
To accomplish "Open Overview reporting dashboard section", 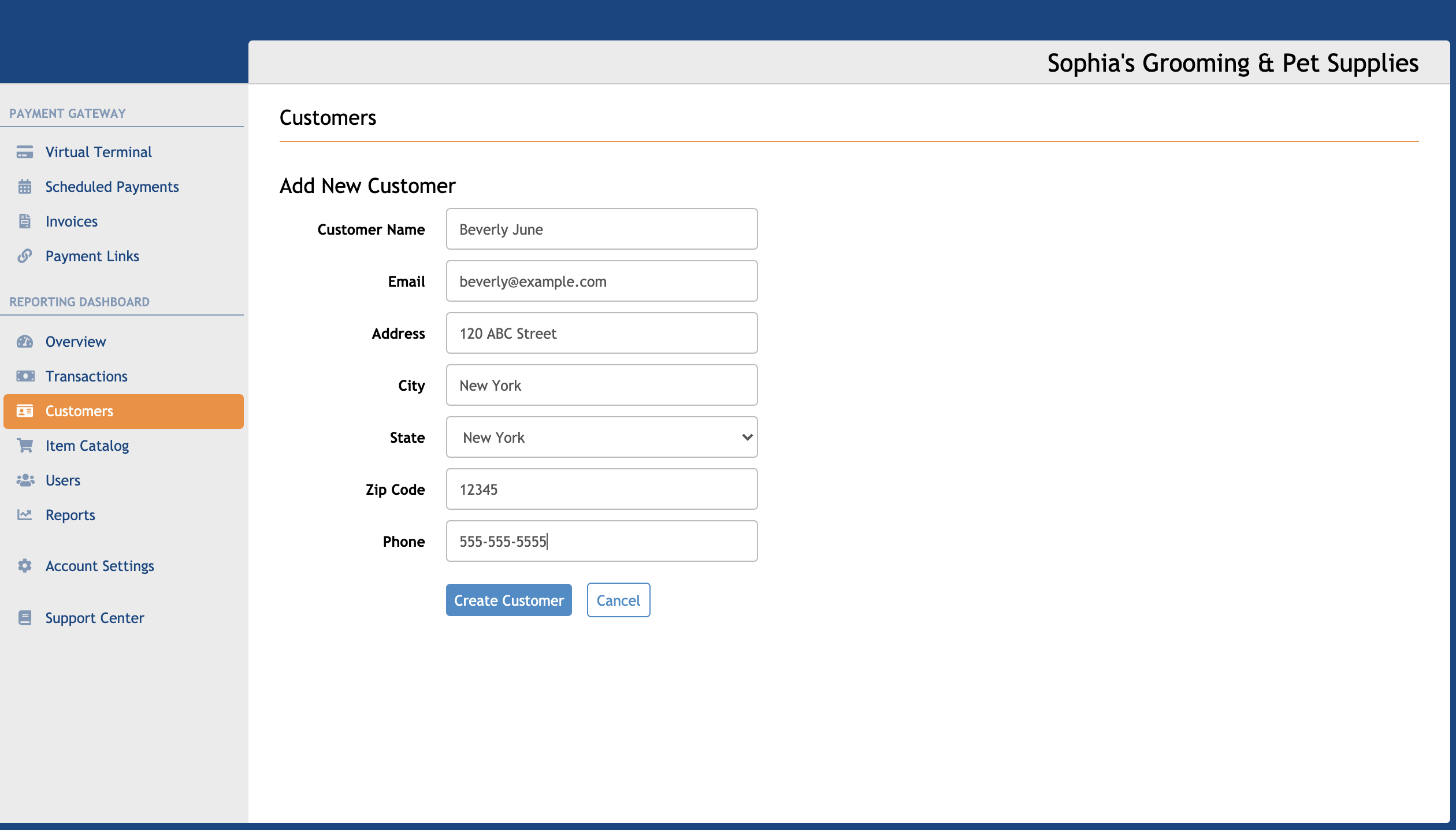I will point(76,341).
